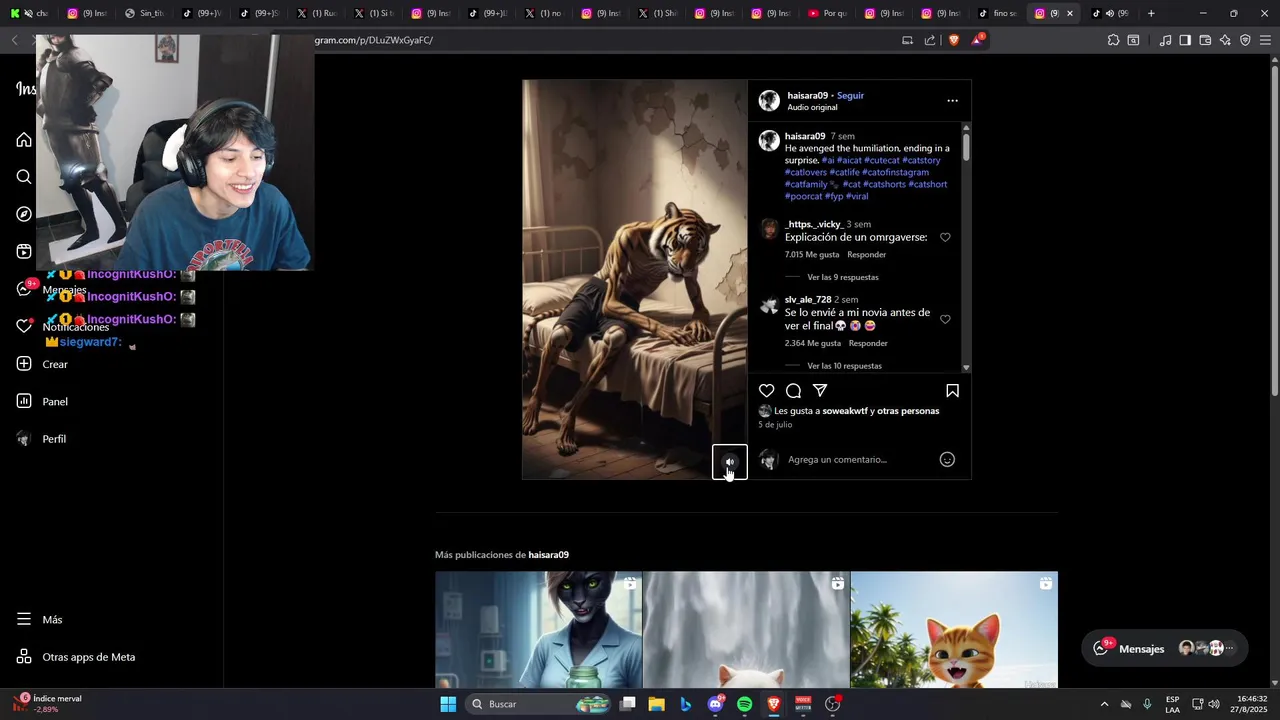
Task: Toggle the browser sidebar panel icon
Action: [x=1185, y=40]
